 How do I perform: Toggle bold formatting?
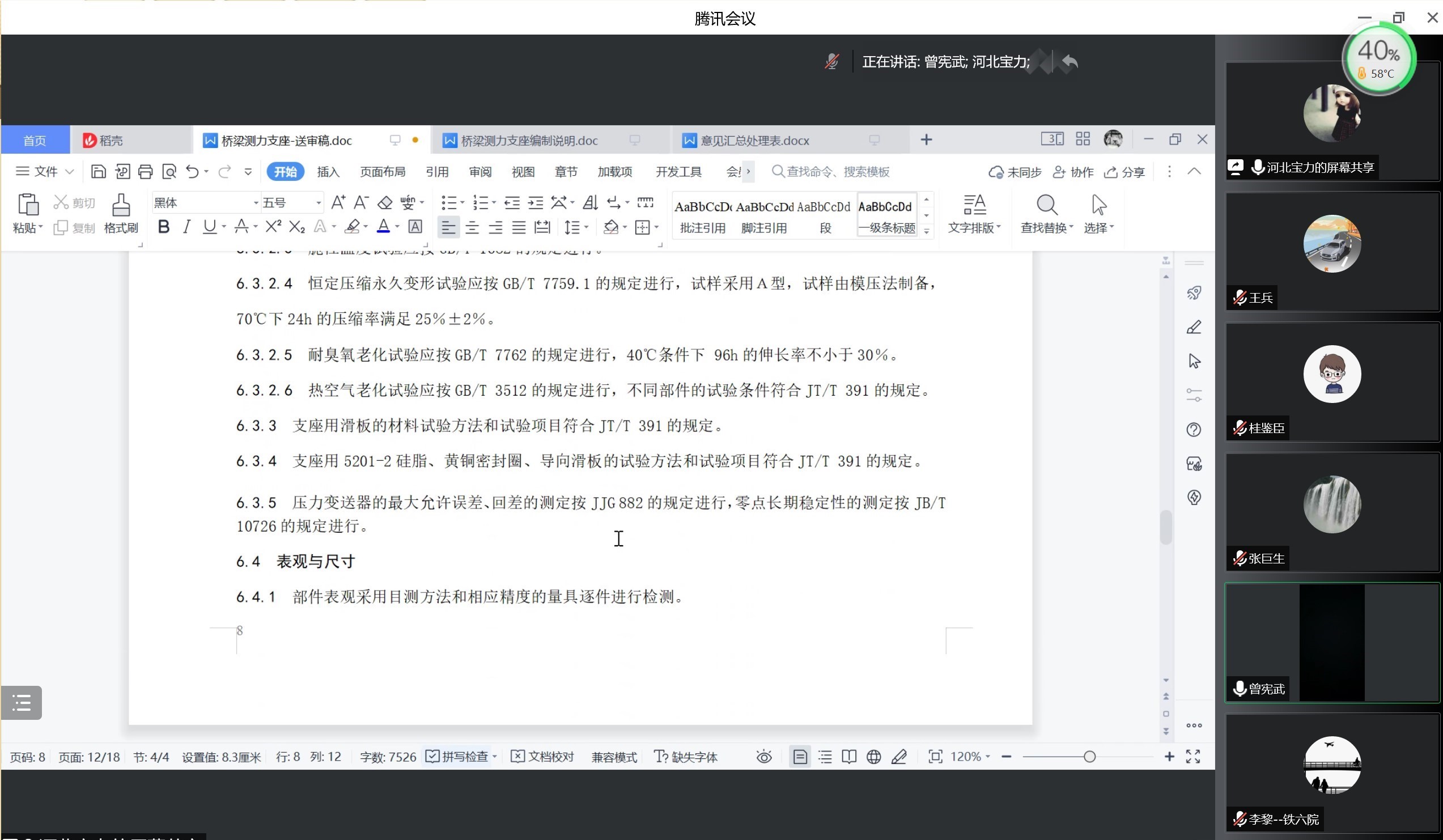[164, 227]
